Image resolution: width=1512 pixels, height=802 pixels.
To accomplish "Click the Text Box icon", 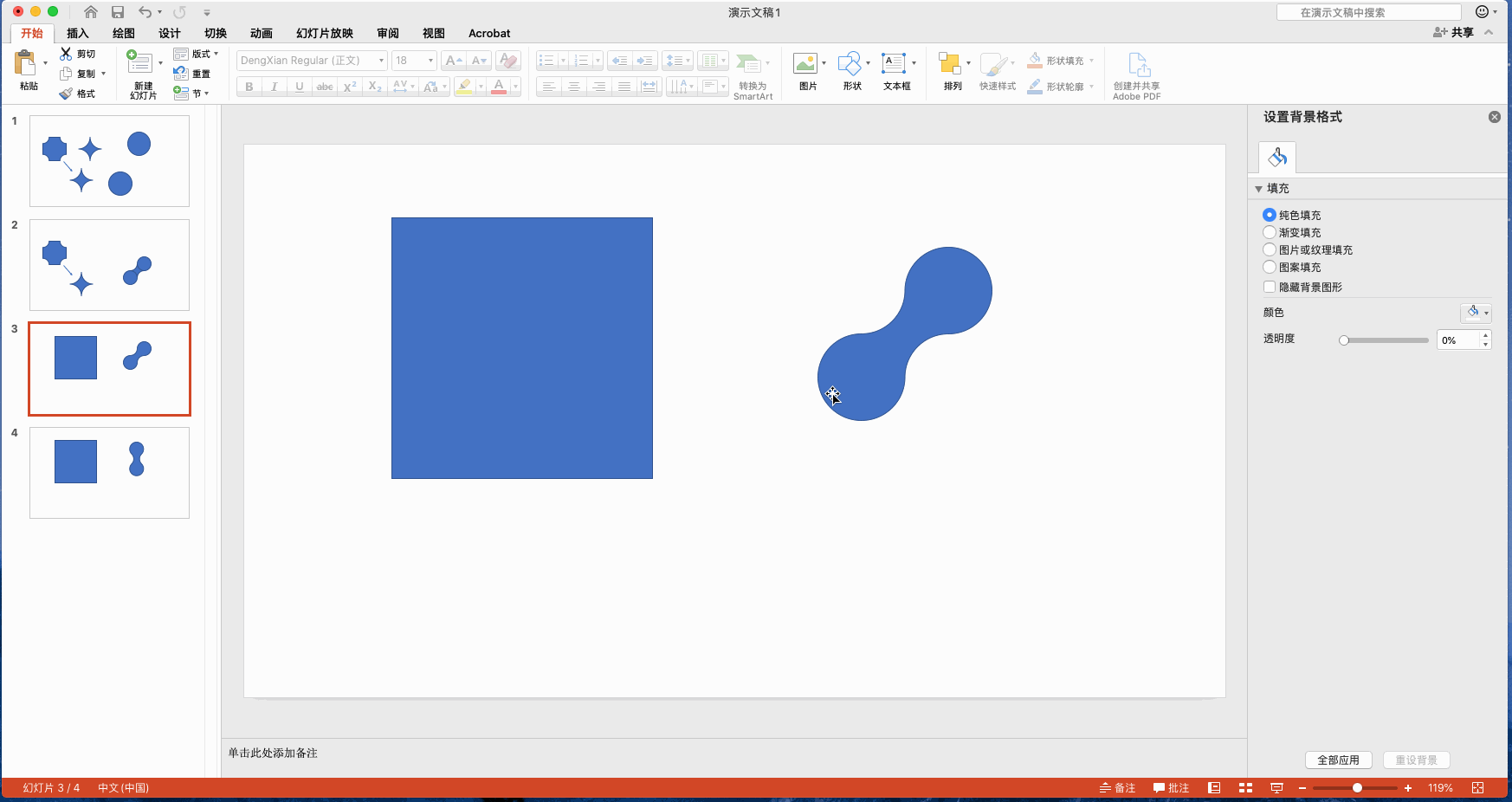I will click(893, 64).
